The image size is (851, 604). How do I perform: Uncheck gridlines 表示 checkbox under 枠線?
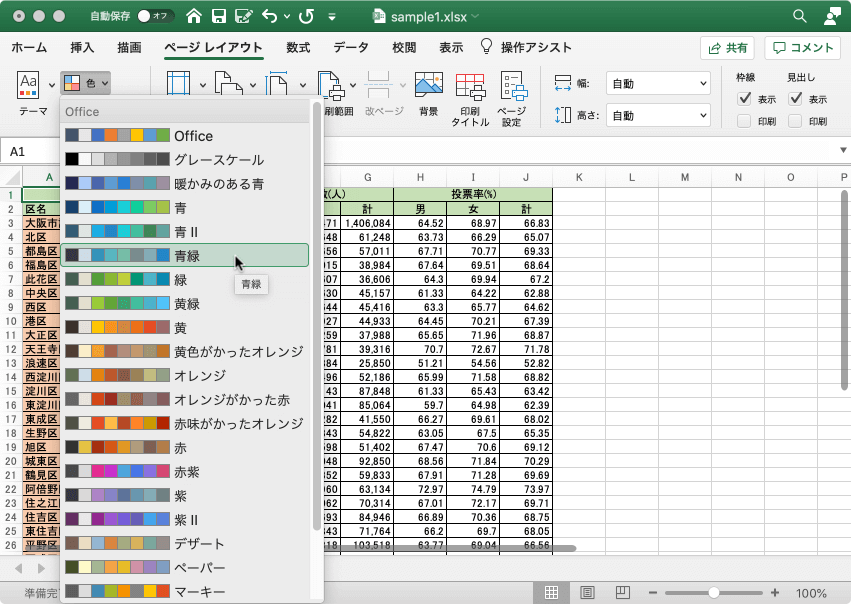pos(744,99)
